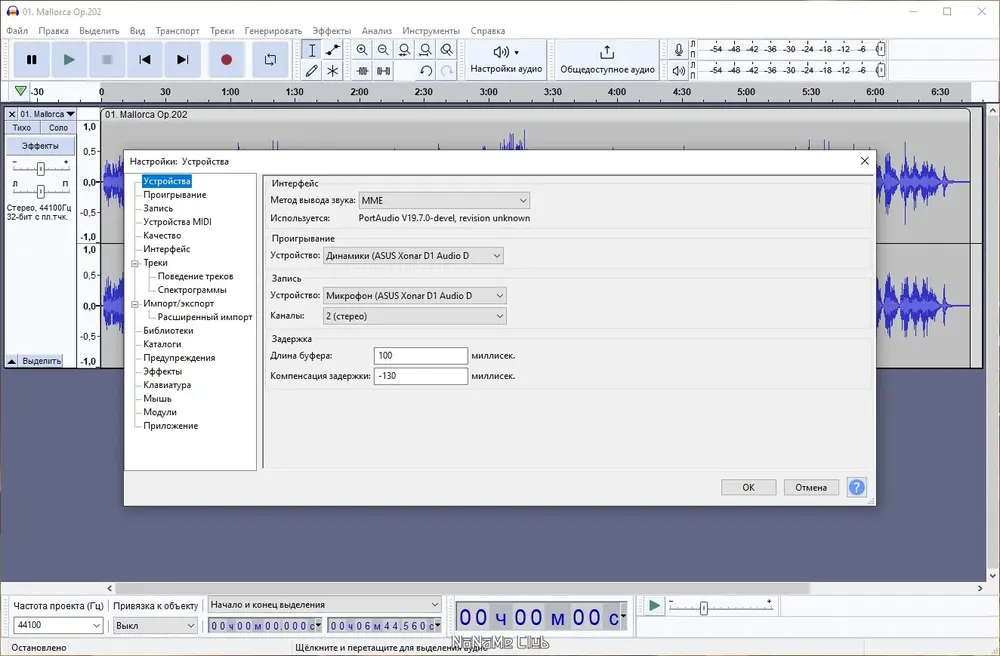Select the Draw pencil tool
Viewport: 1000px width, 656px height.
click(311, 71)
